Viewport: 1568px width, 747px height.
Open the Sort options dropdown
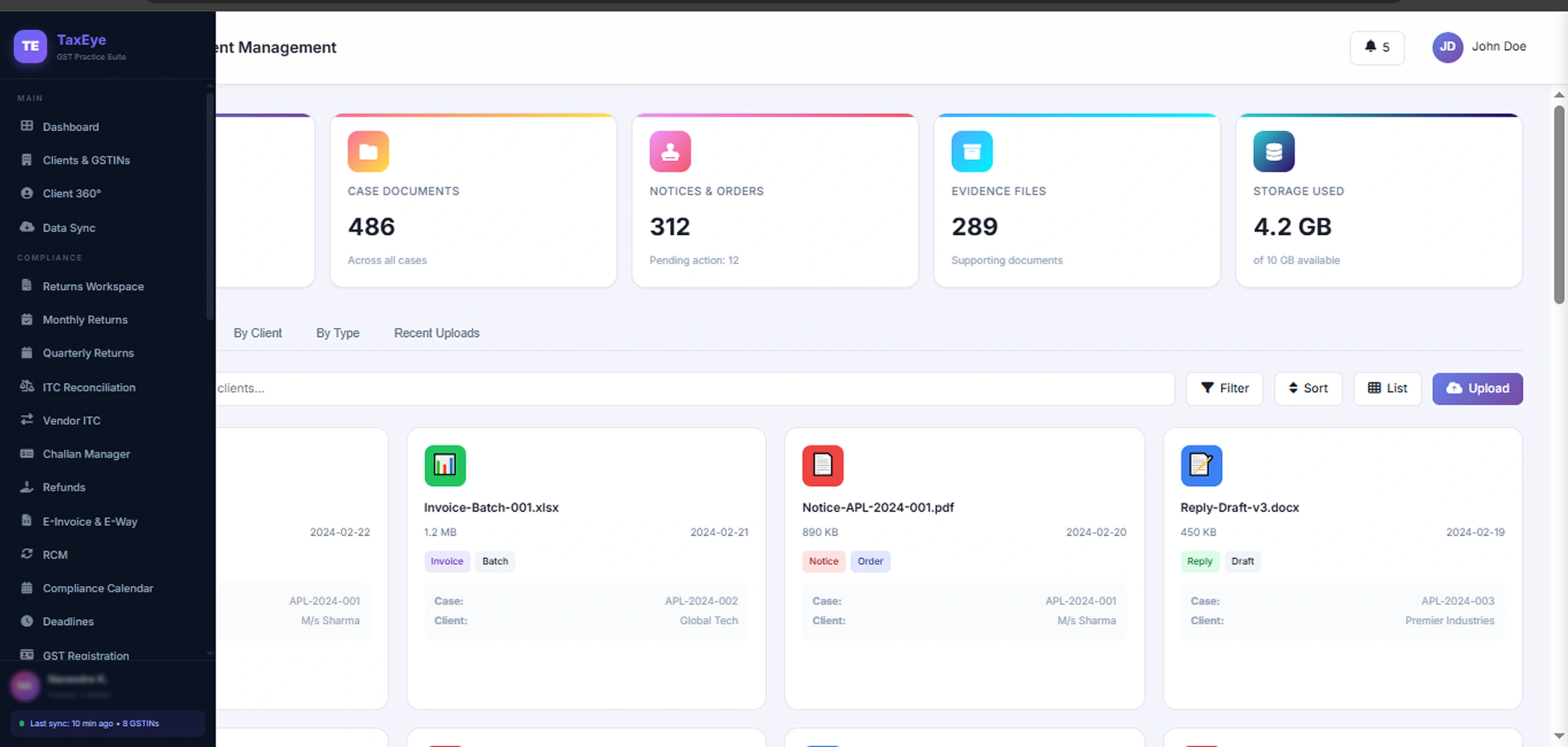click(x=1307, y=388)
